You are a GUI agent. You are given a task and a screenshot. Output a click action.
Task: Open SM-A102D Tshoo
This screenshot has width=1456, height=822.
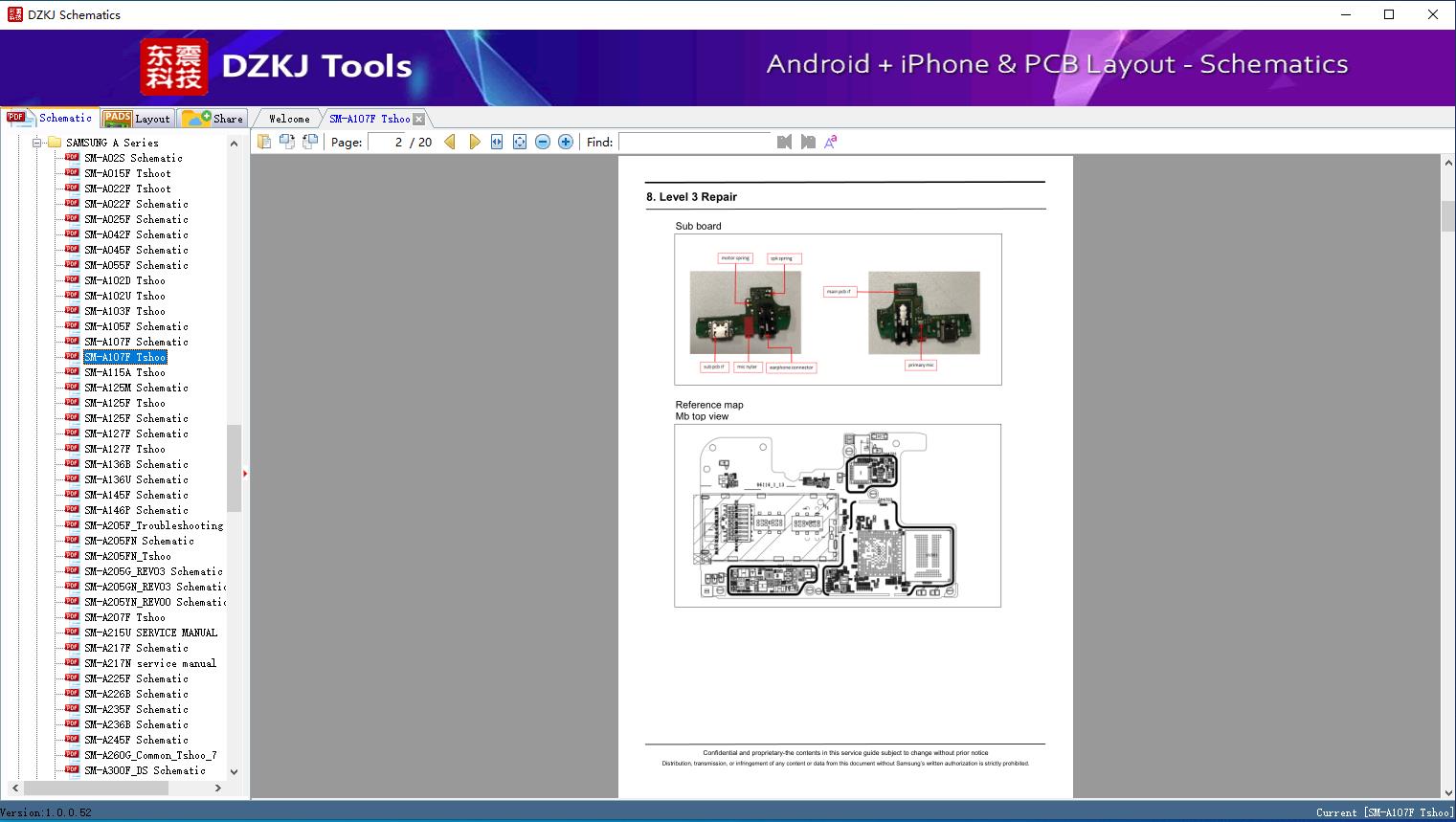(x=124, y=280)
